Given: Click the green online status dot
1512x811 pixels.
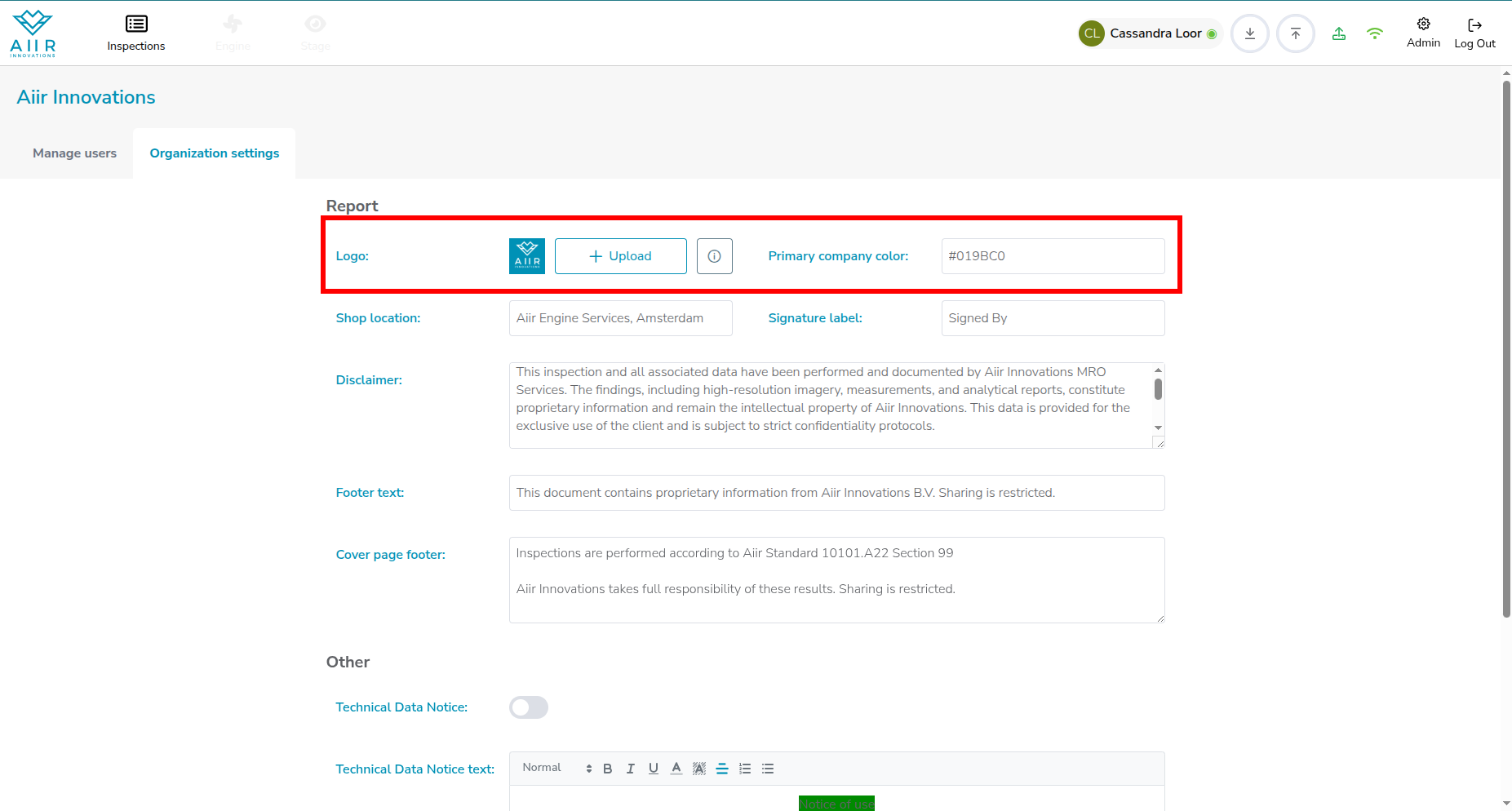Looking at the screenshot, I should tap(1212, 34).
